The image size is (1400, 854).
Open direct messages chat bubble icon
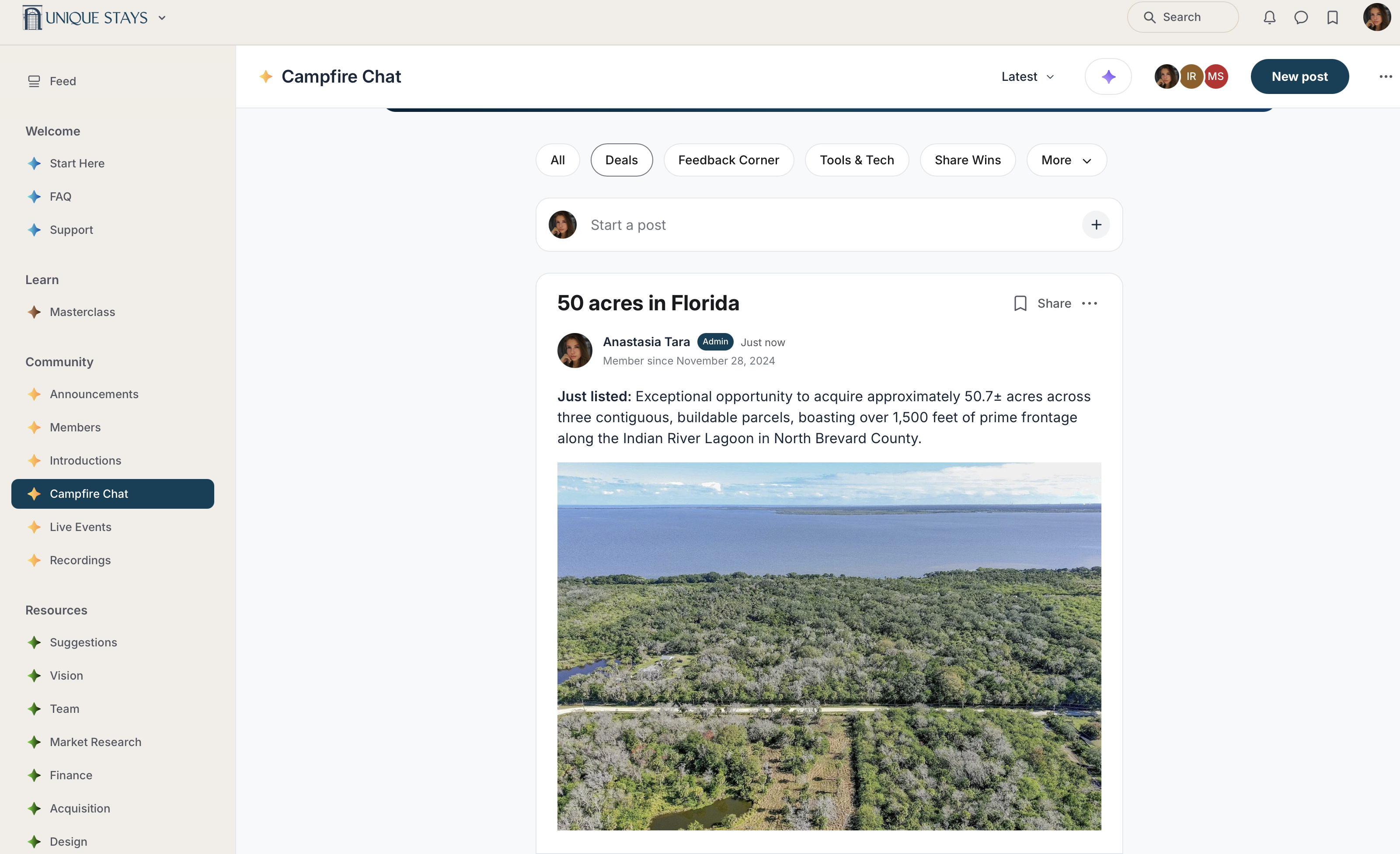pos(1301,17)
